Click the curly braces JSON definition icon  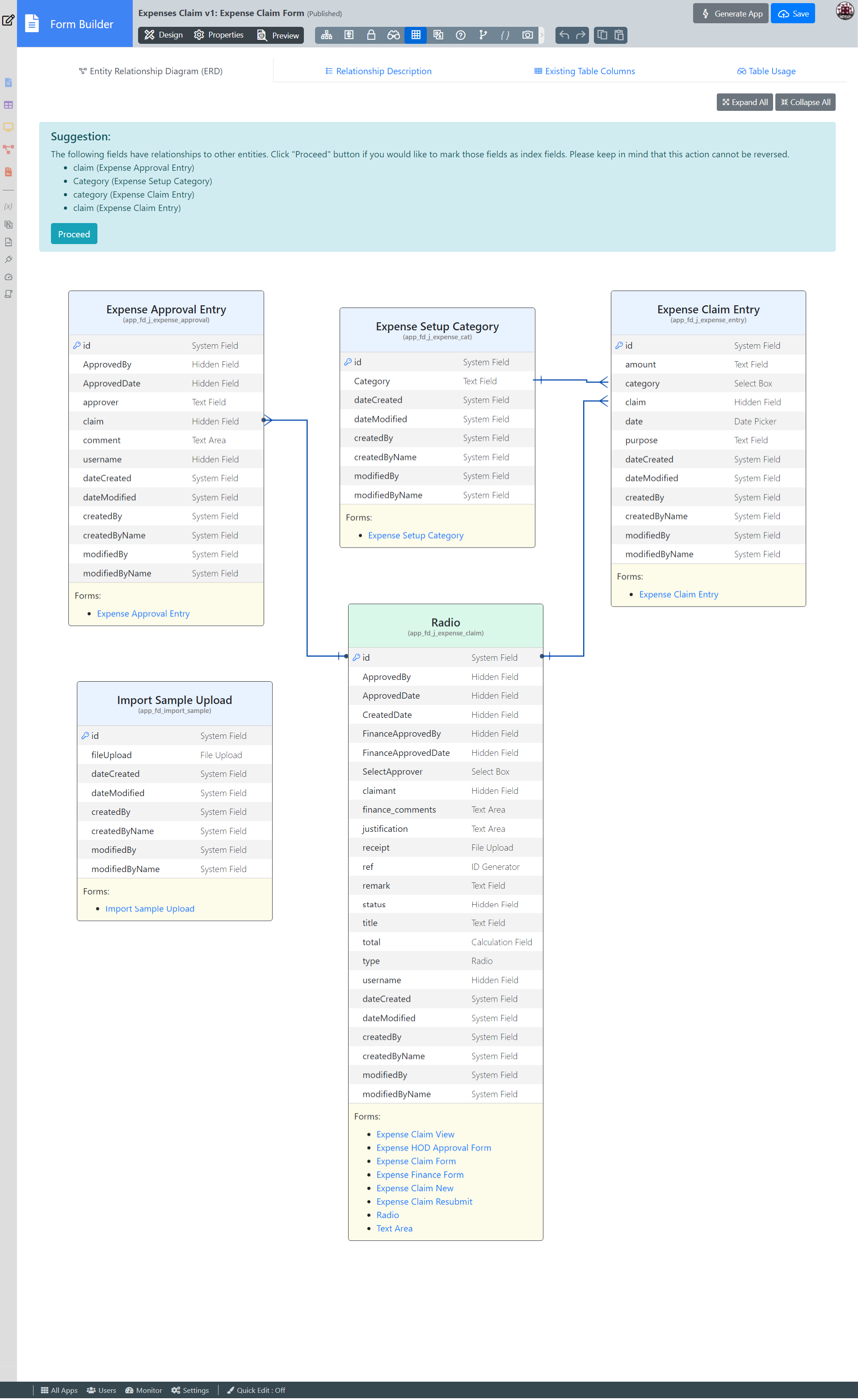click(505, 35)
